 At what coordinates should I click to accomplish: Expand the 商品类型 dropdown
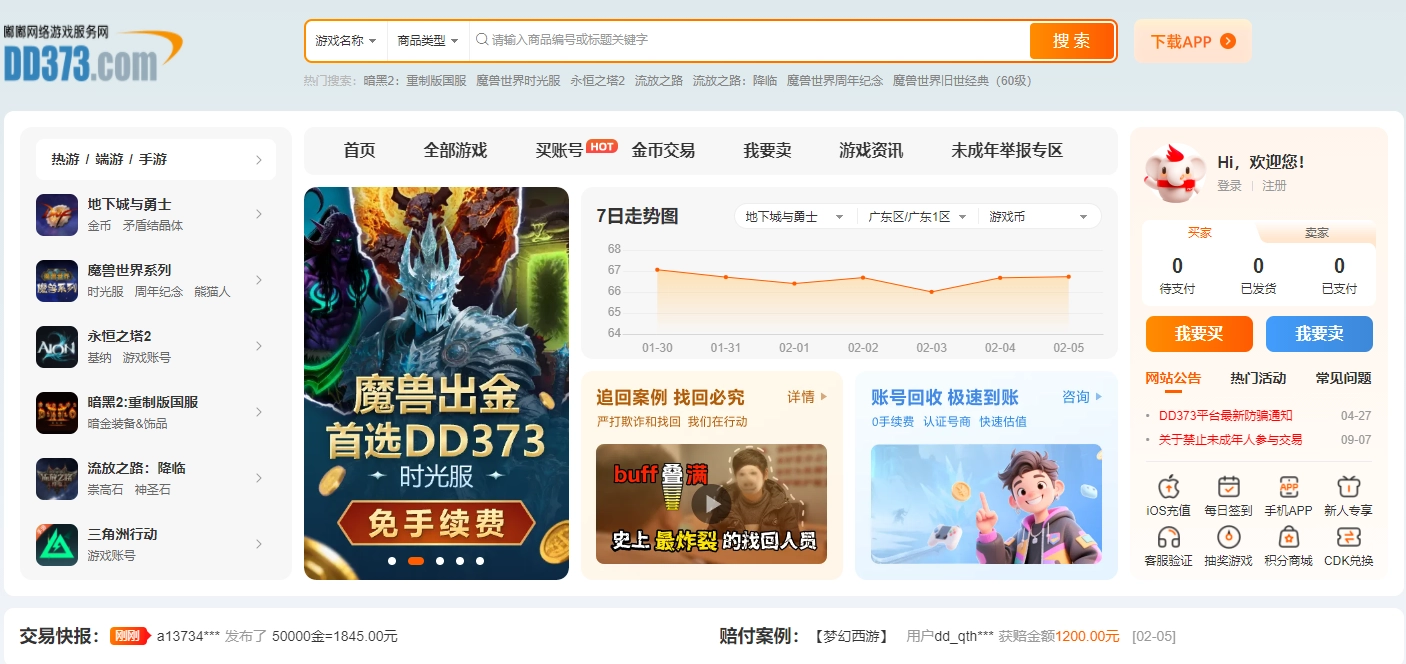pyautogui.click(x=427, y=41)
